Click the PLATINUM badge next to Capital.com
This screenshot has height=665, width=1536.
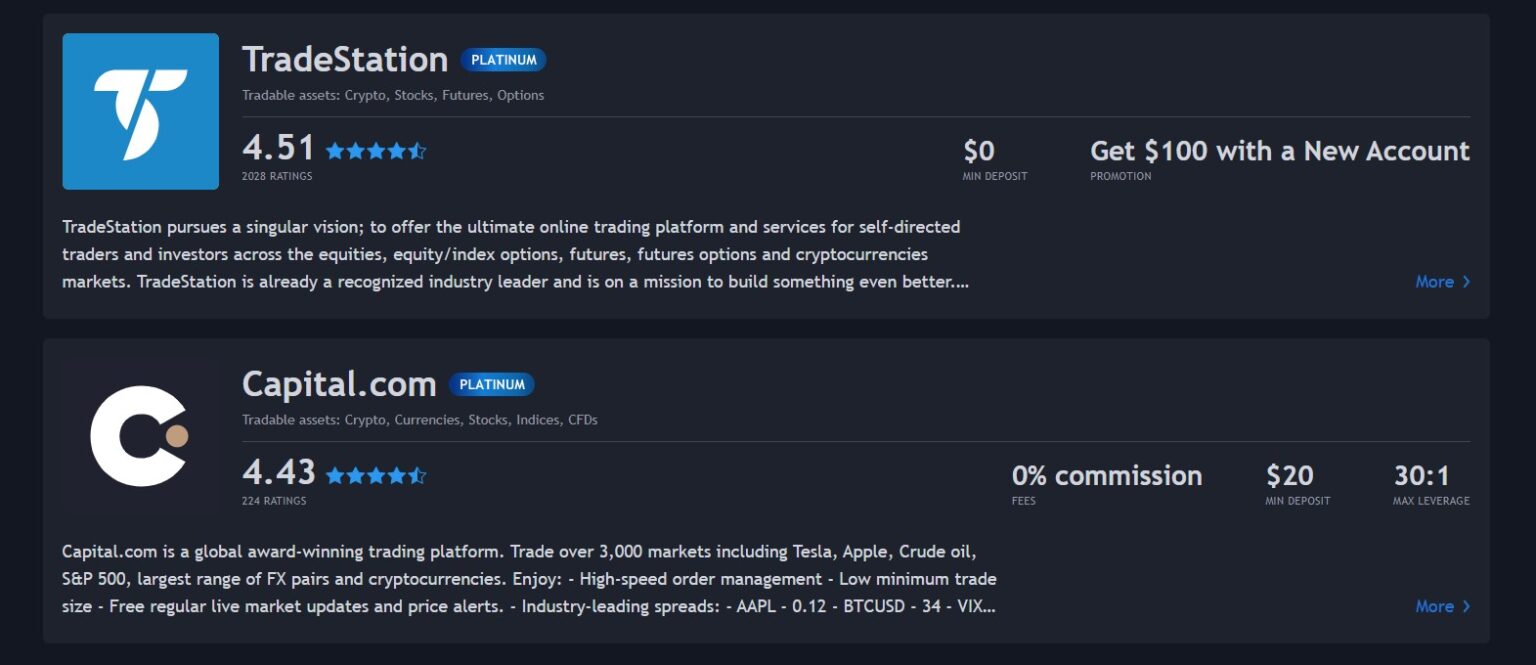tap(492, 384)
